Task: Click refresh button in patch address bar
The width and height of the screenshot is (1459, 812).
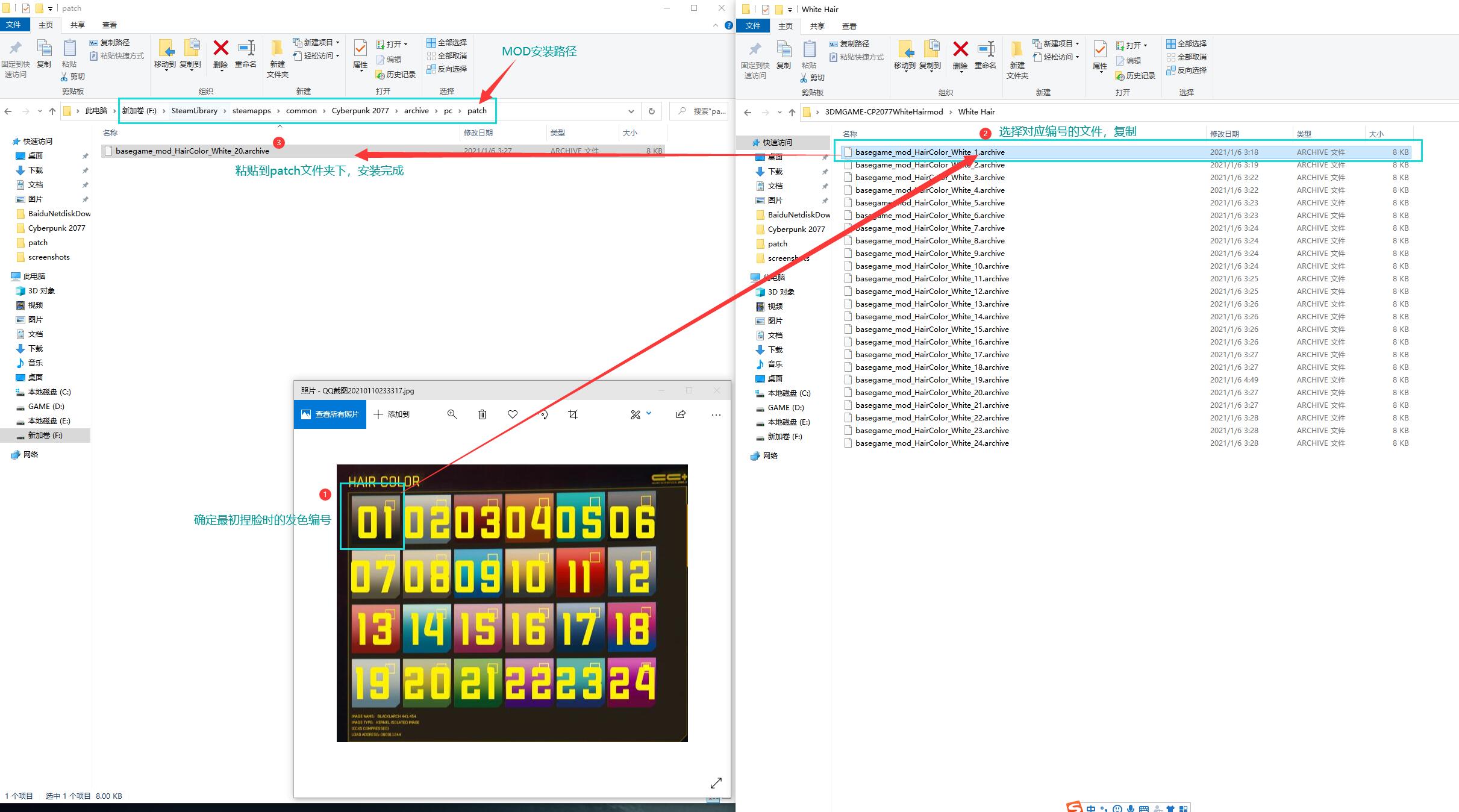Action: click(651, 111)
